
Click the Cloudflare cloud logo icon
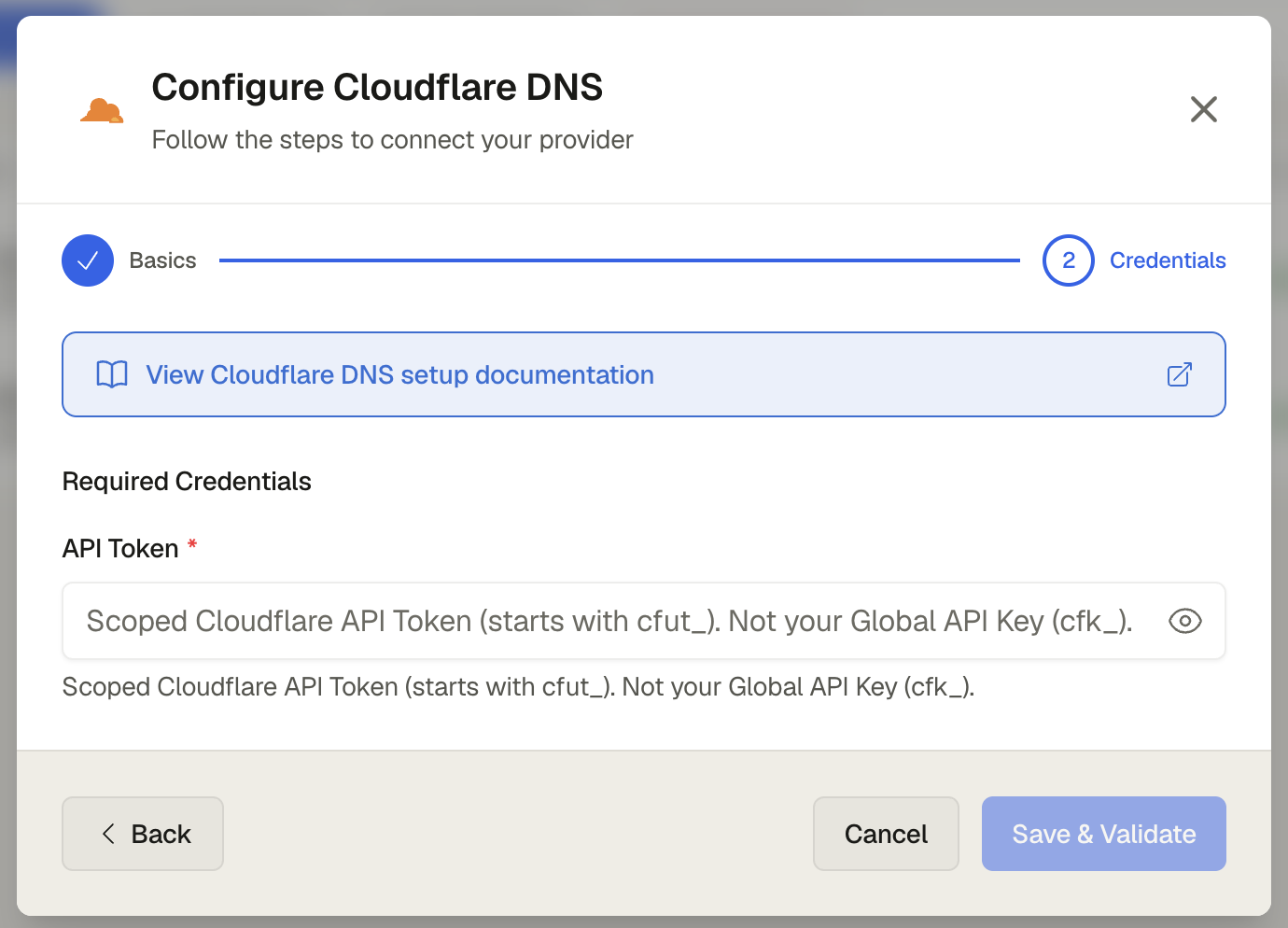(x=102, y=111)
